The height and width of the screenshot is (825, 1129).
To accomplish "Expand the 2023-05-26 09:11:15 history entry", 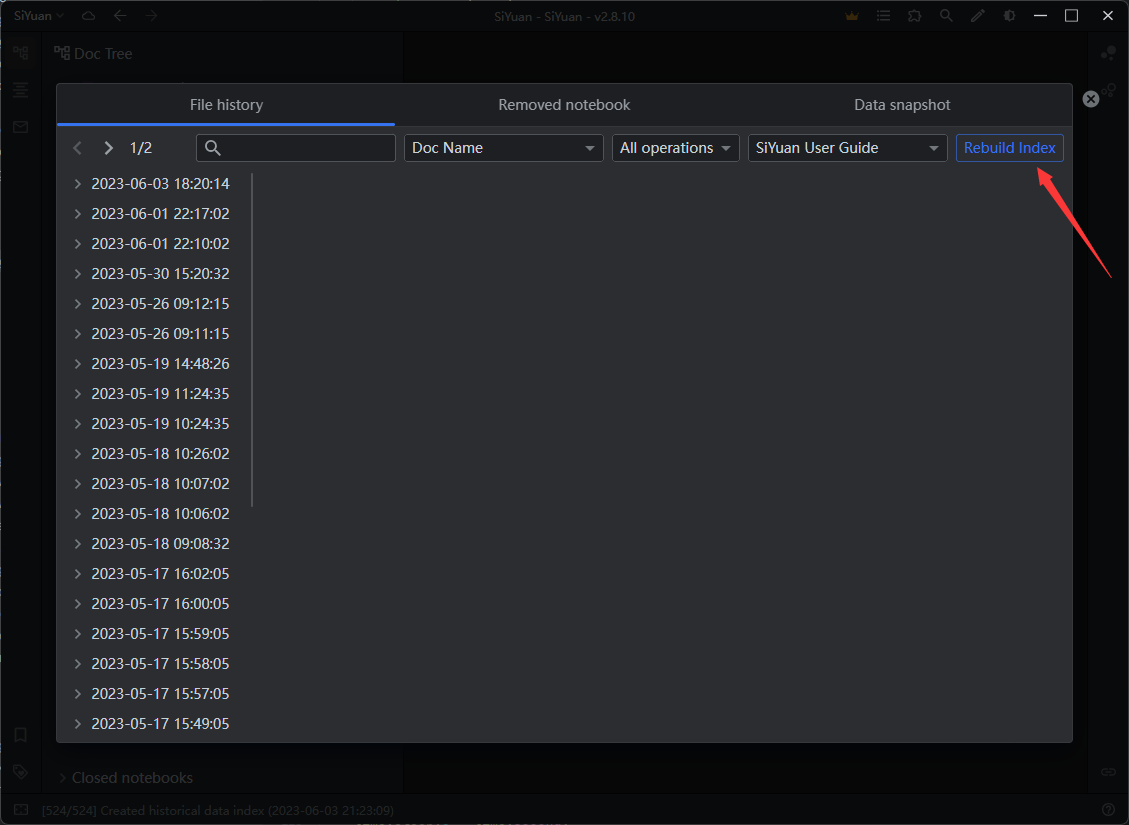I will pos(78,334).
